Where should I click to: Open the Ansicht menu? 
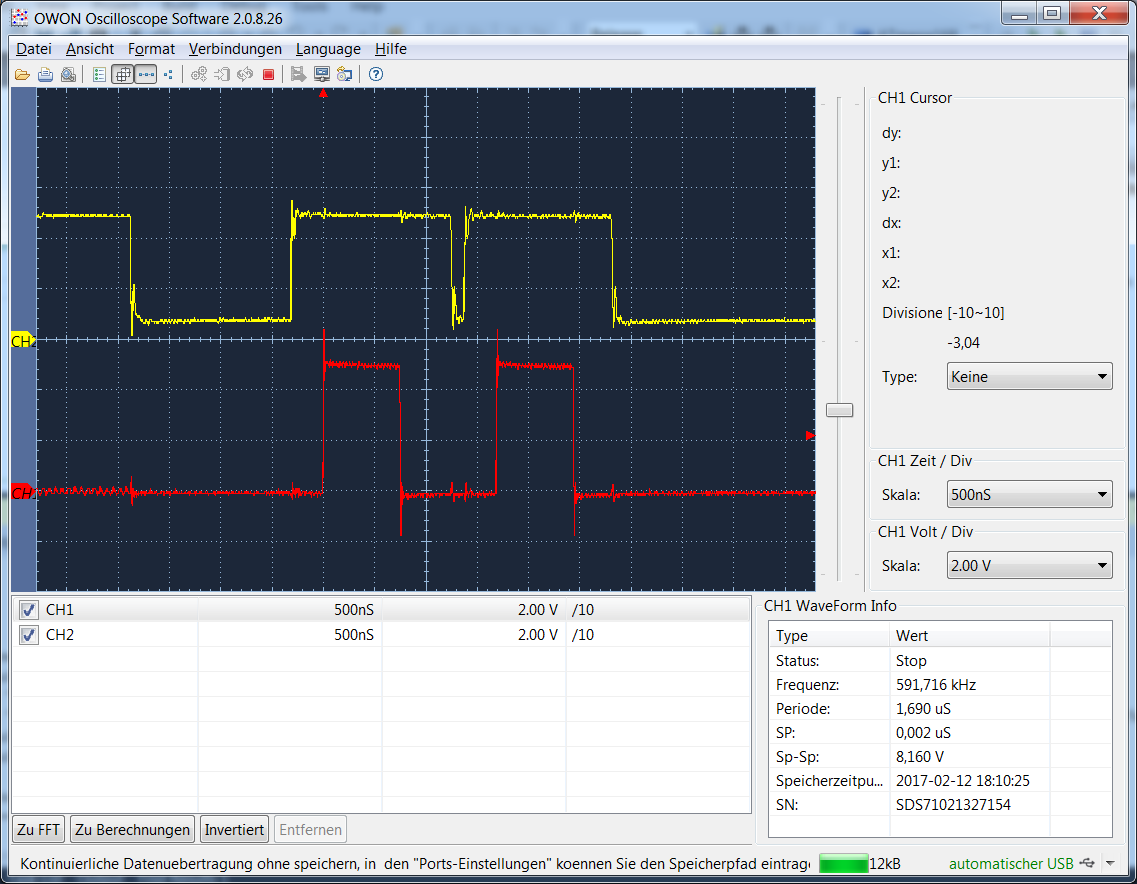90,49
